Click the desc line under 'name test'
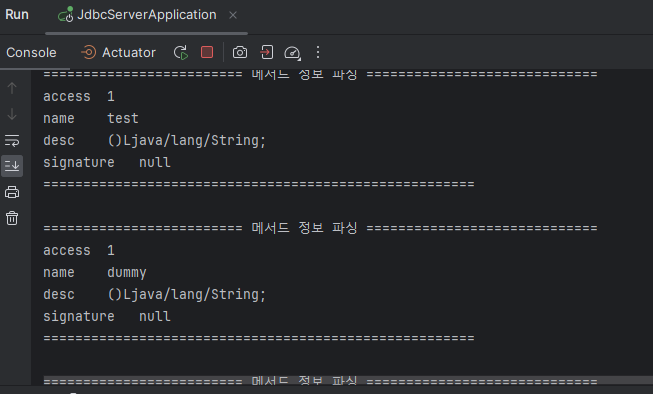Screen dimensions: 653x394 [x=155, y=140]
